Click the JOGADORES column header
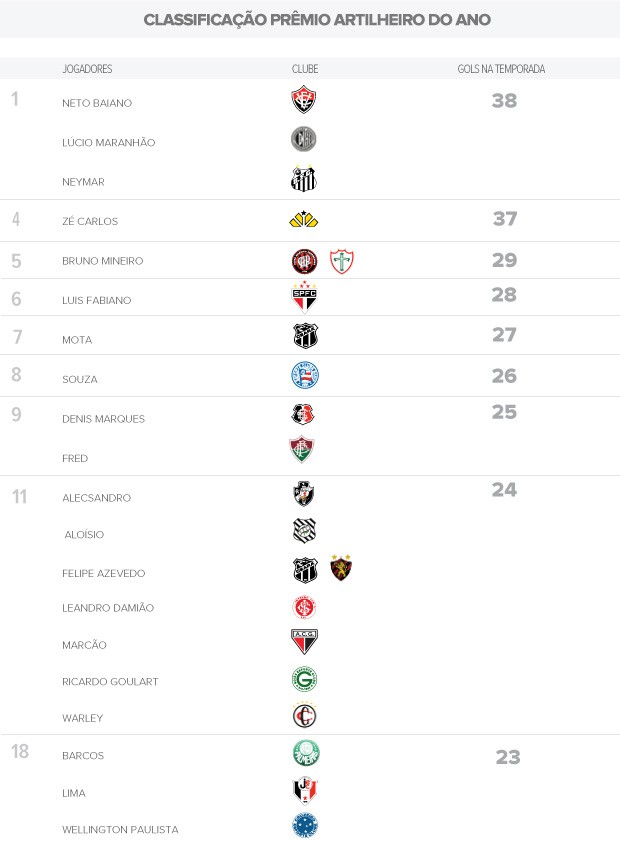The width and height of the screenshot is (620, 841). click(x=87, y=69)
